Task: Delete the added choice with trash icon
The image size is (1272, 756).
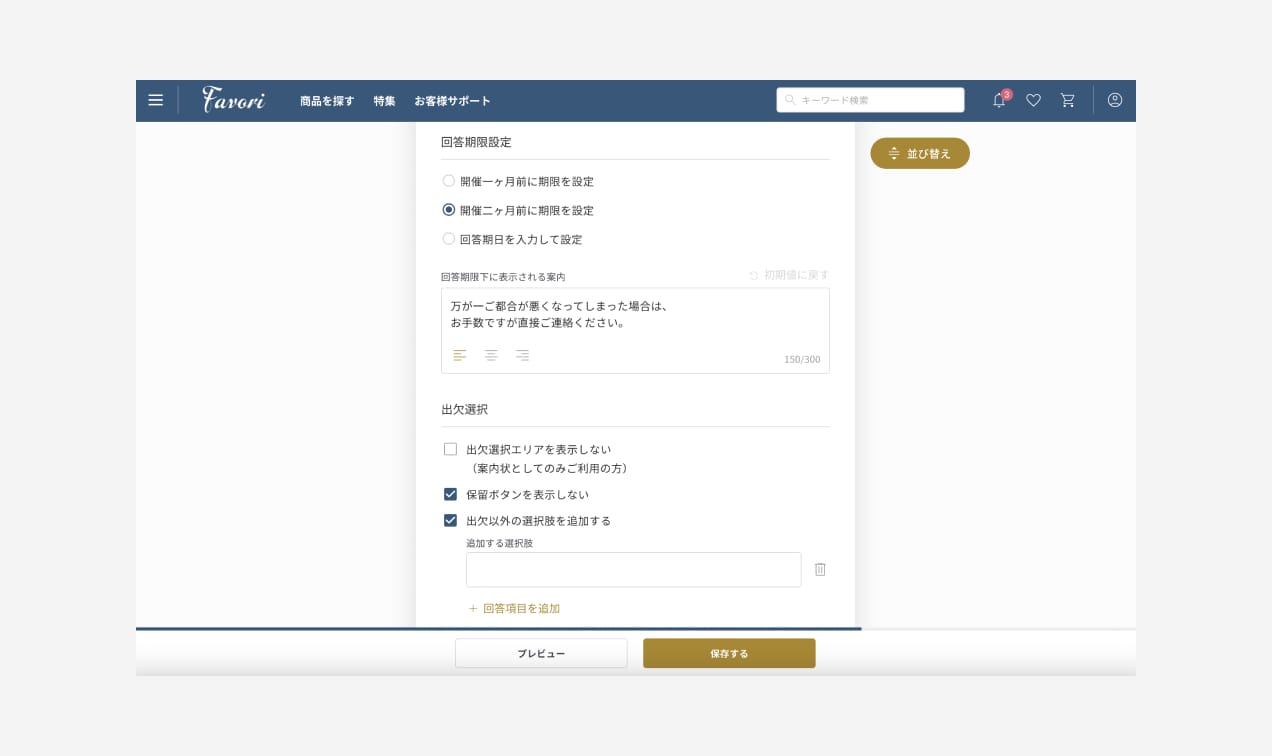Action: click(x=820, y=569)
